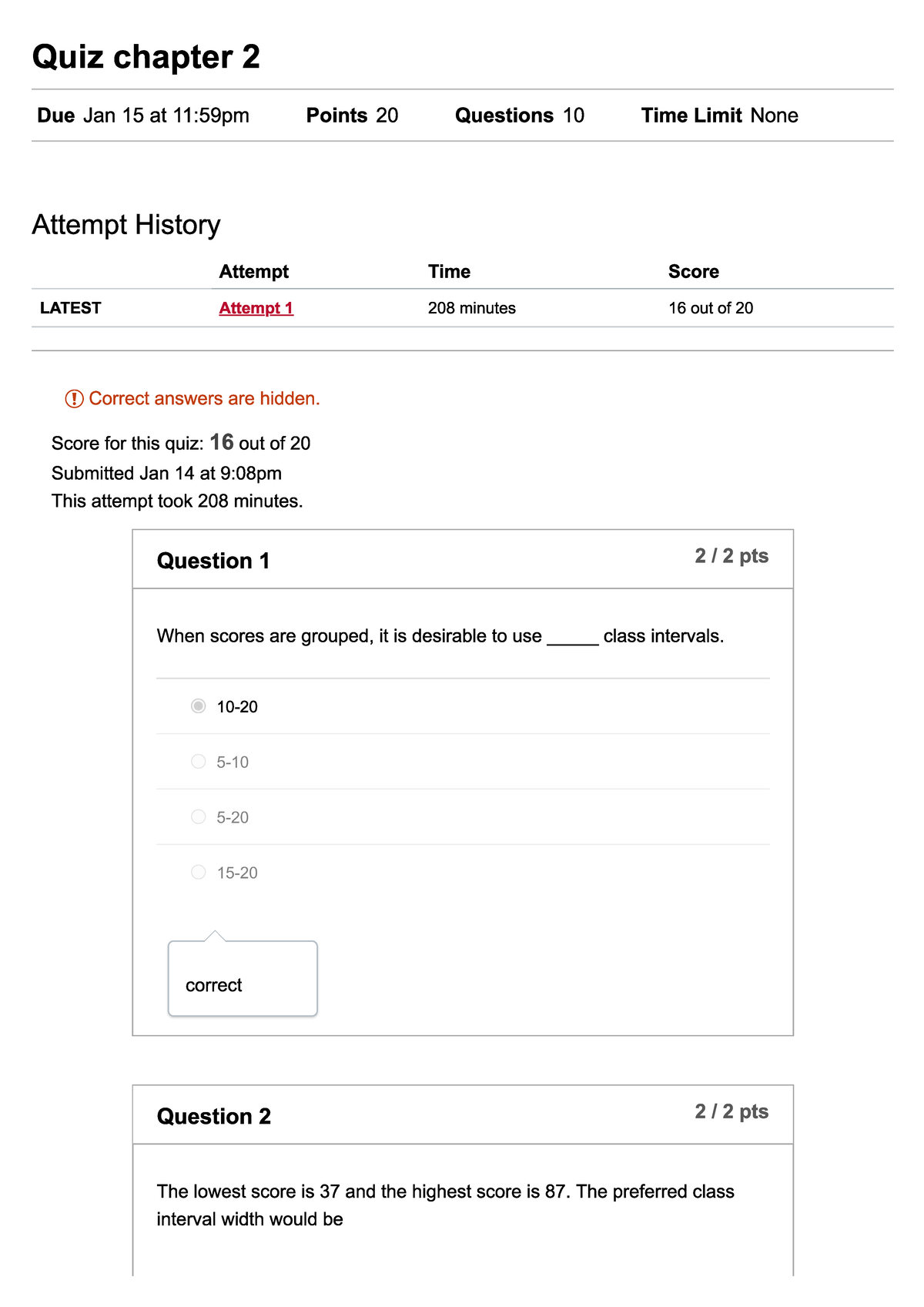Image resolution: width=924 pixels, height=1307 pixels.
Task: Click the Time Limit None label
Action: (719, 116)
